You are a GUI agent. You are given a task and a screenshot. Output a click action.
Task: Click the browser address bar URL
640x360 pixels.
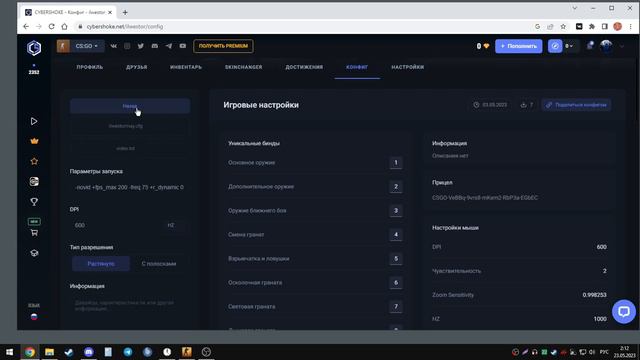[x=124, y=27]
